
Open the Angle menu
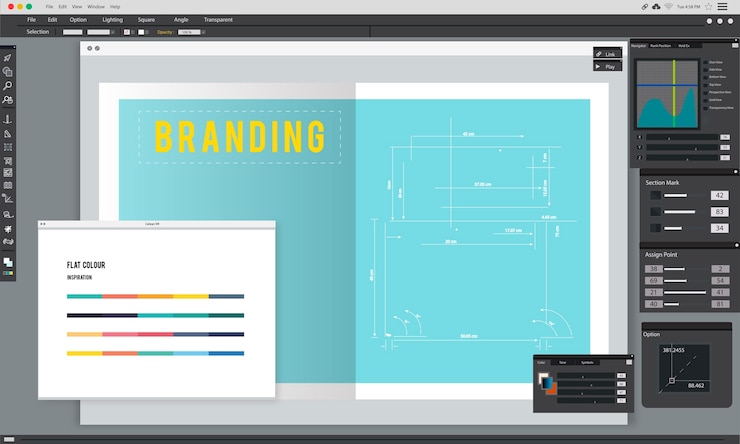pyautogui.click(x=181, y=20)
